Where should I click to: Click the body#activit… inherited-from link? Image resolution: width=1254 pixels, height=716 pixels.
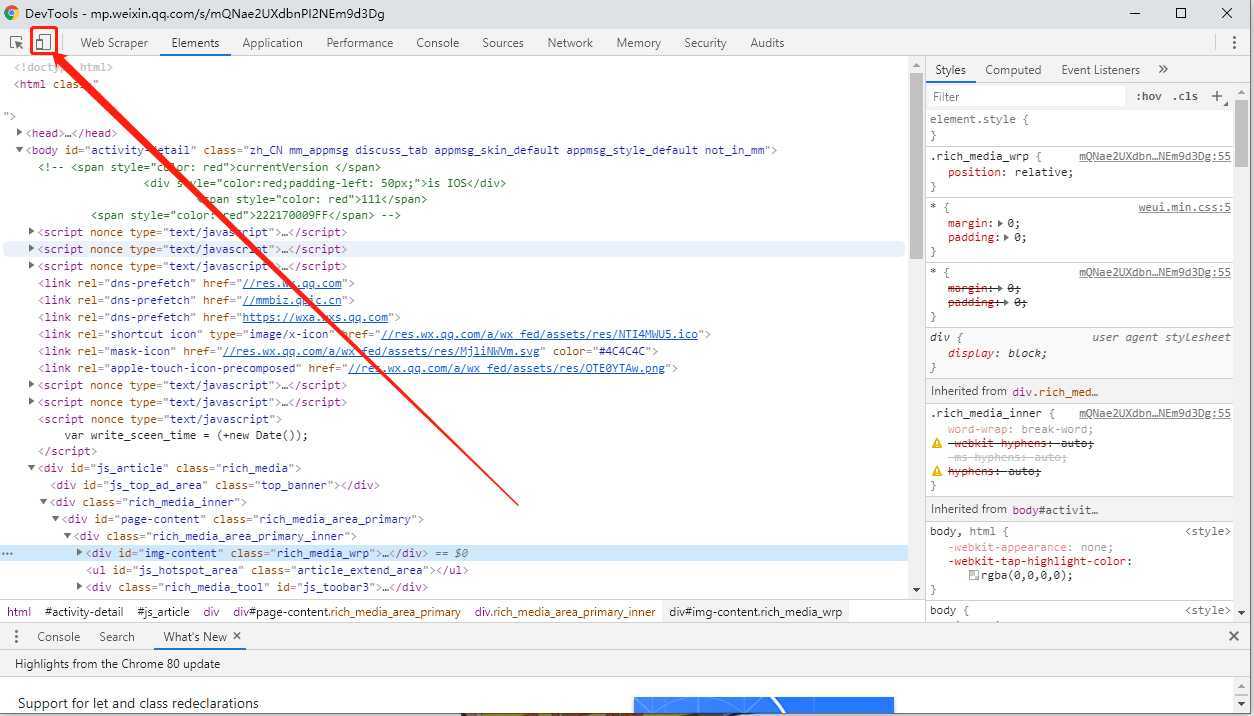1055,510
